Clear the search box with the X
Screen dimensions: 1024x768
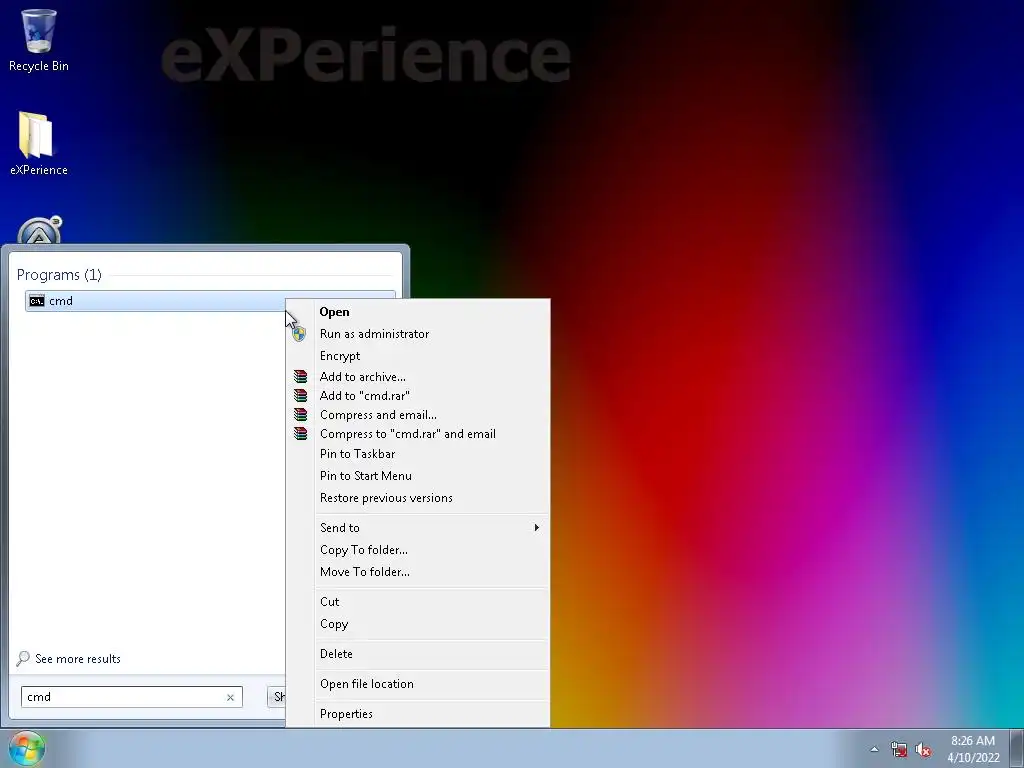231,697
